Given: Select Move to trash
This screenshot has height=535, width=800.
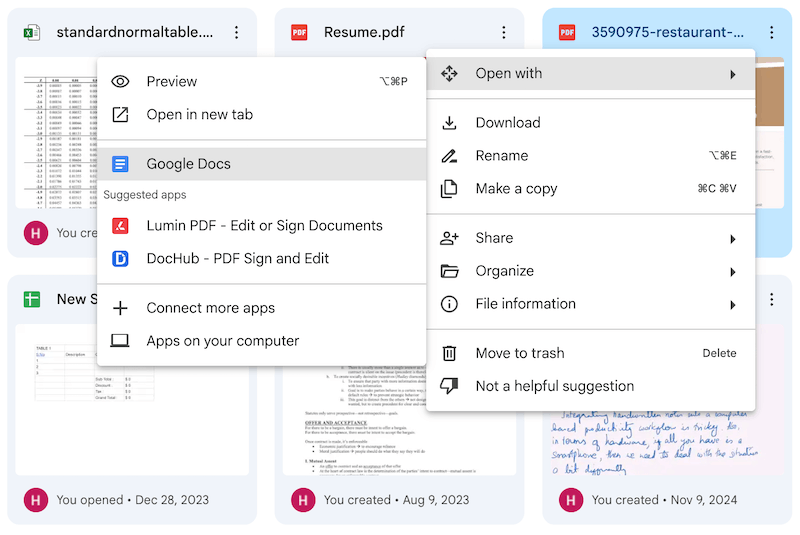Looking at the screenshot, I should [x=591, y=353].
